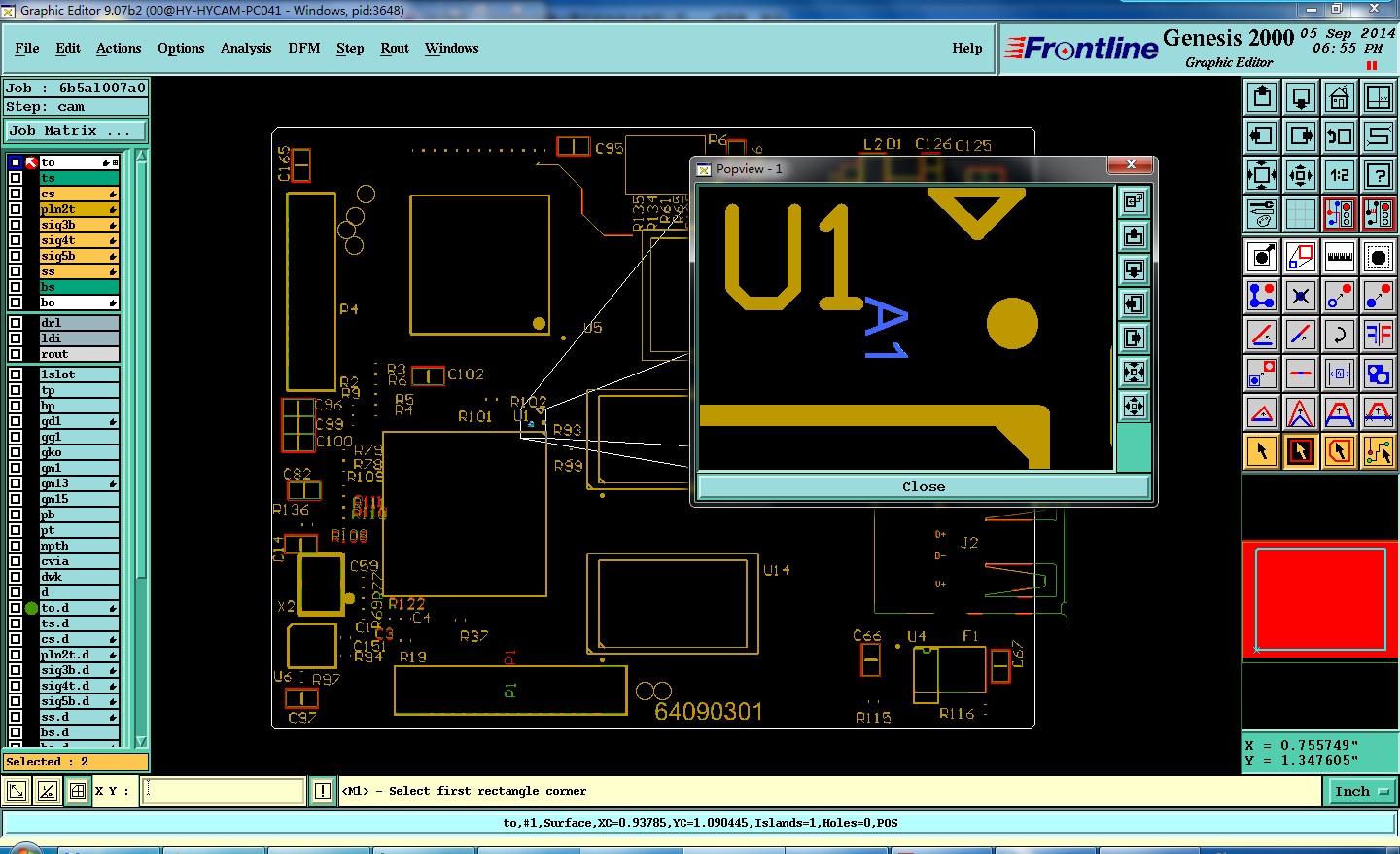Click the Popview pan down icon
The height and width of the screenshot is (854, 1400).
[1134, 269]
